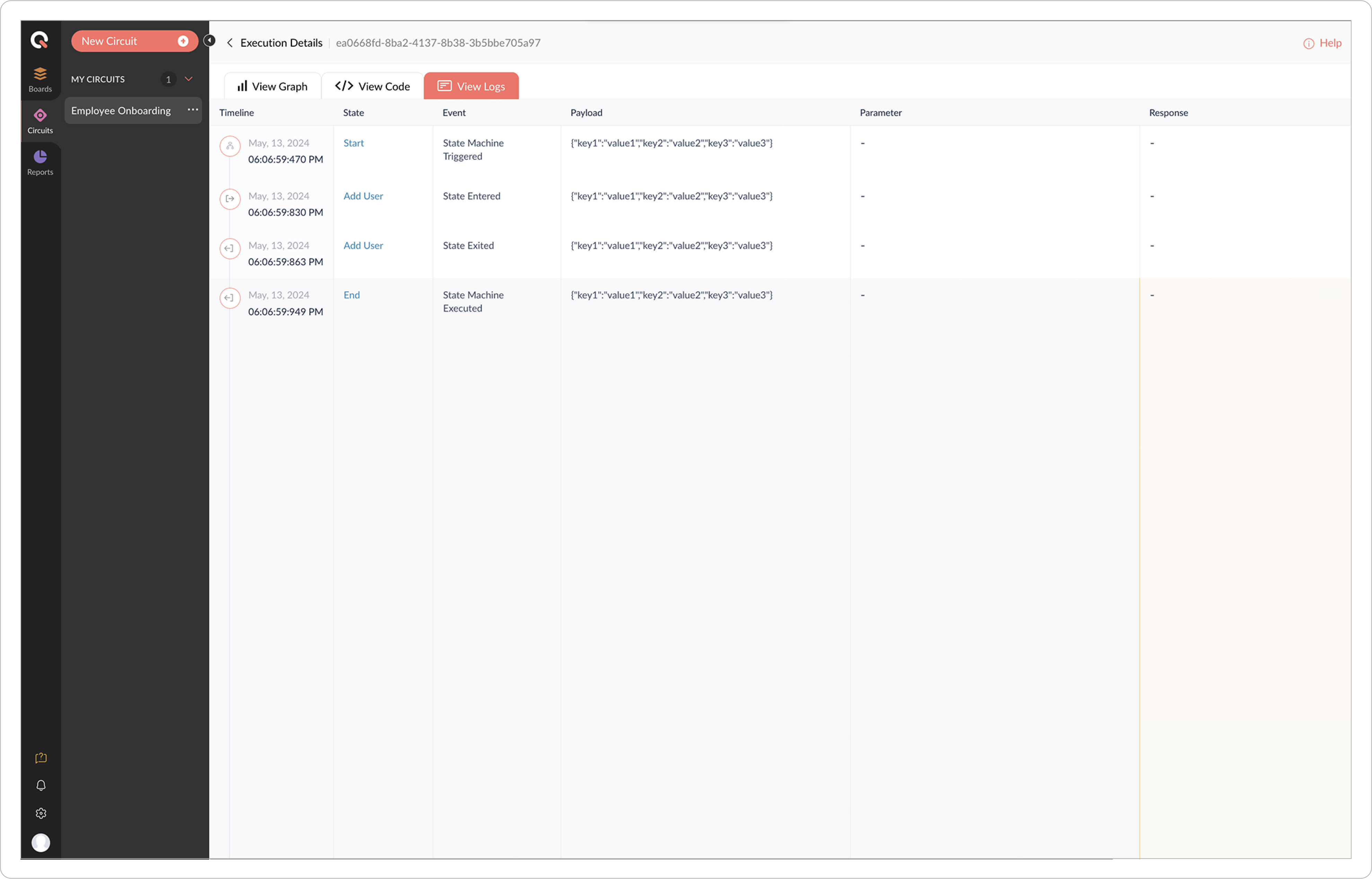Screen dimensions: 1372x879
Task: Click the user avatar profile icon
Action: [41, 843]
